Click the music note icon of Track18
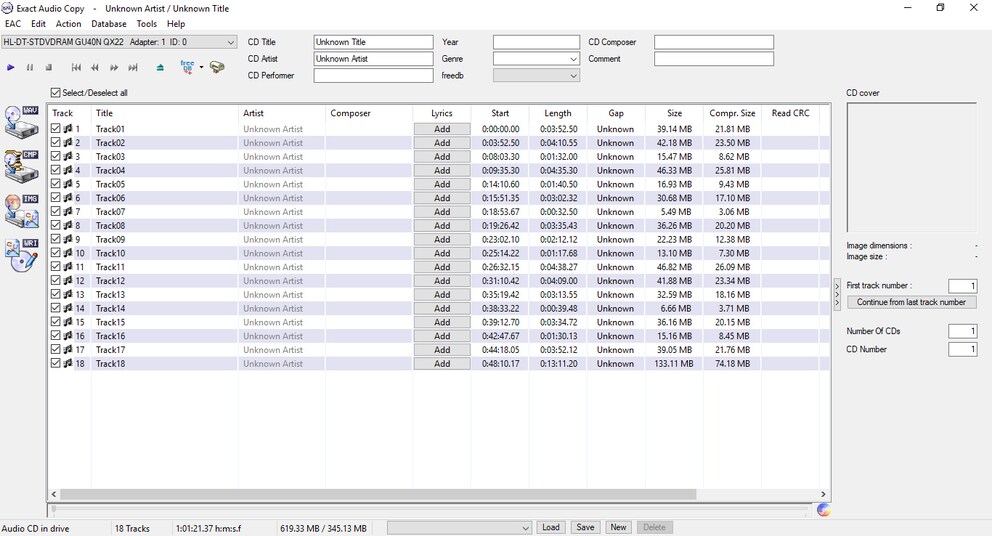Screen dimensions: 992x536 coord(68,363)
